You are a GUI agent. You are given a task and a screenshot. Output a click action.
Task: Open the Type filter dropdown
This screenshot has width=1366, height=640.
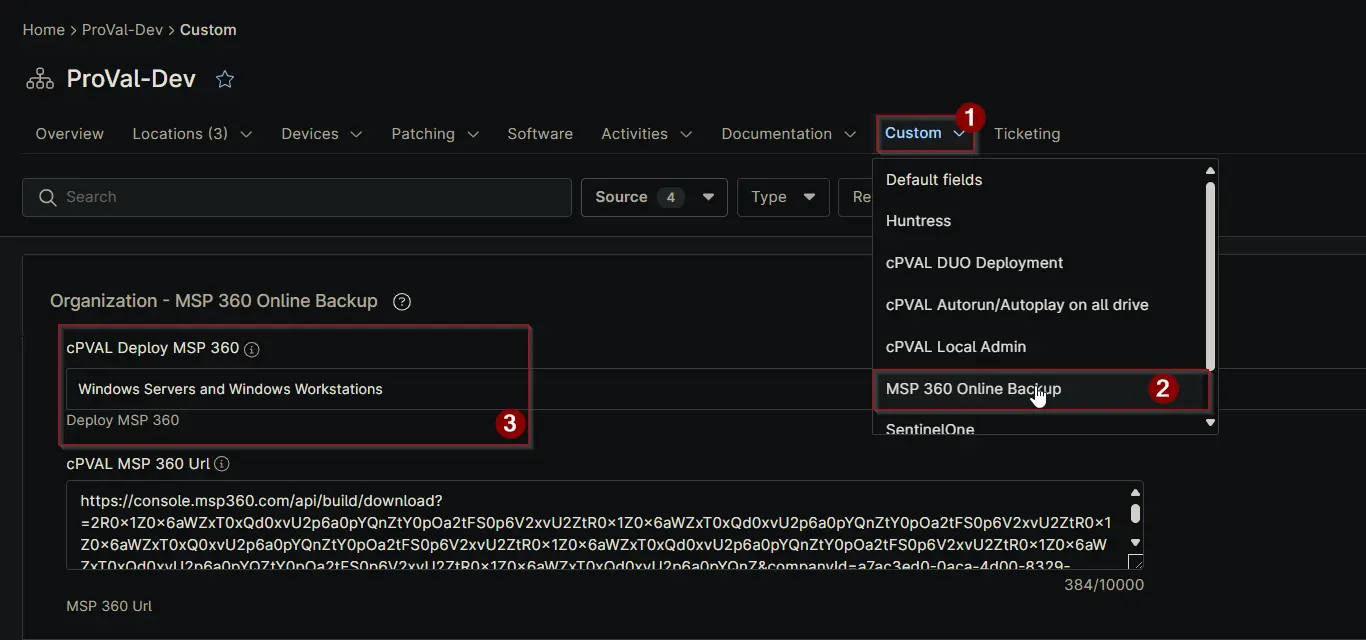click(783, 197)
